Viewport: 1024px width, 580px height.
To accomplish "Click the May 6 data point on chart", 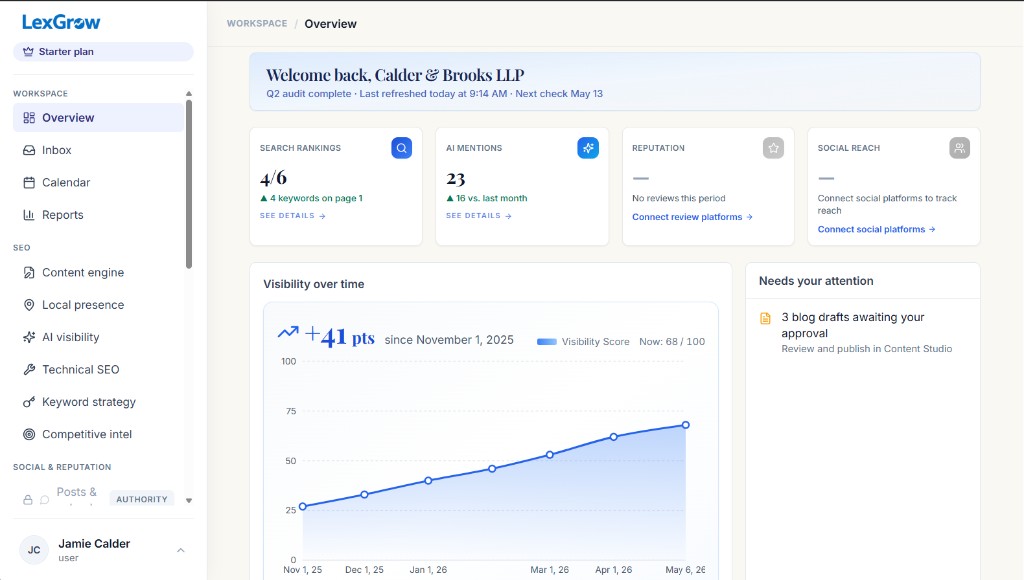I will pos(686,425).
